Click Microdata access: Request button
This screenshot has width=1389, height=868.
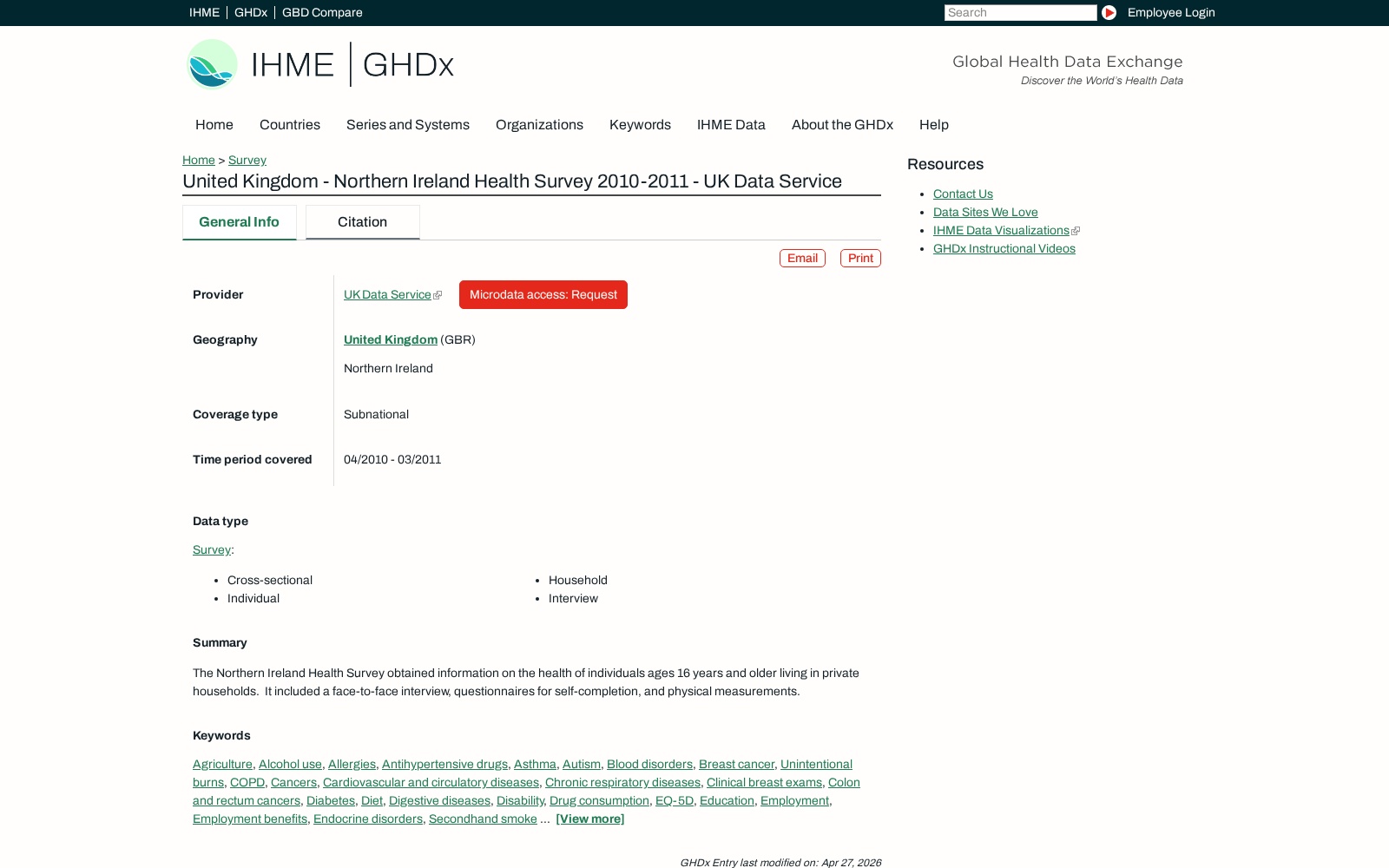543,295
